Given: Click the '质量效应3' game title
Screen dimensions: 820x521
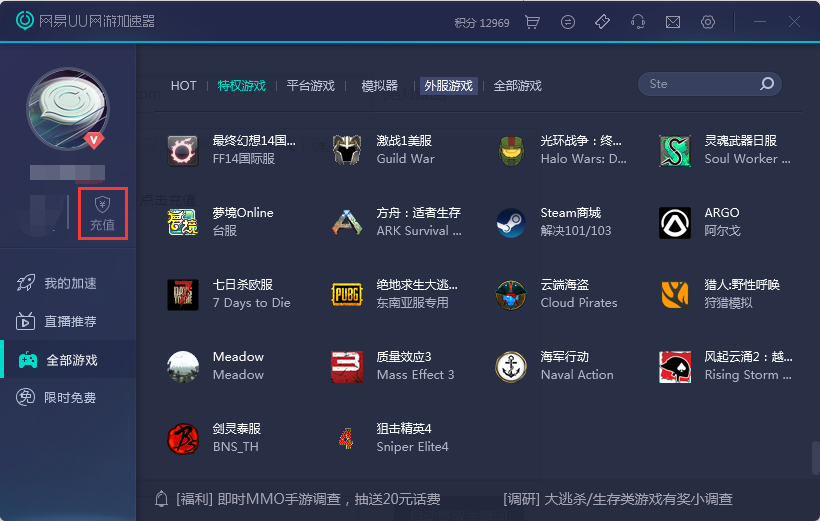Looking at the screenshot, I should (x=404, y=357).
